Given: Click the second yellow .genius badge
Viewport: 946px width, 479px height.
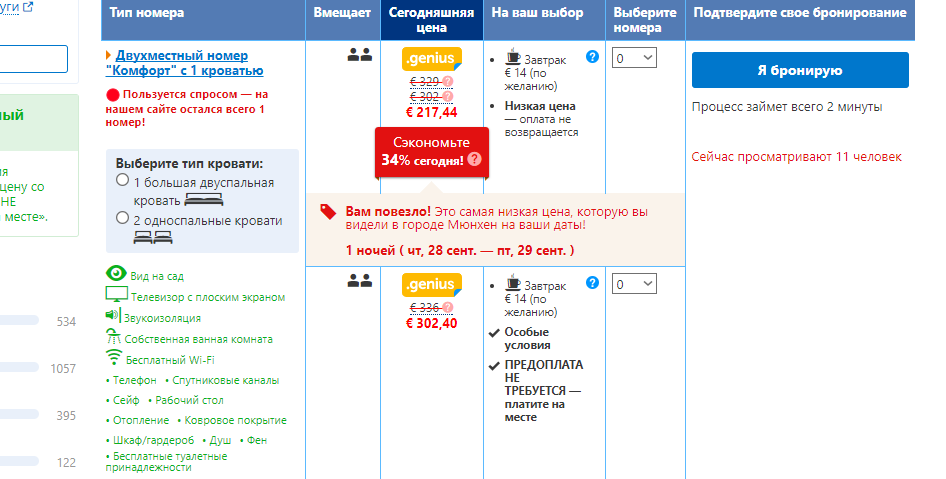Looking at the screenshot, I should coord(432,285).
